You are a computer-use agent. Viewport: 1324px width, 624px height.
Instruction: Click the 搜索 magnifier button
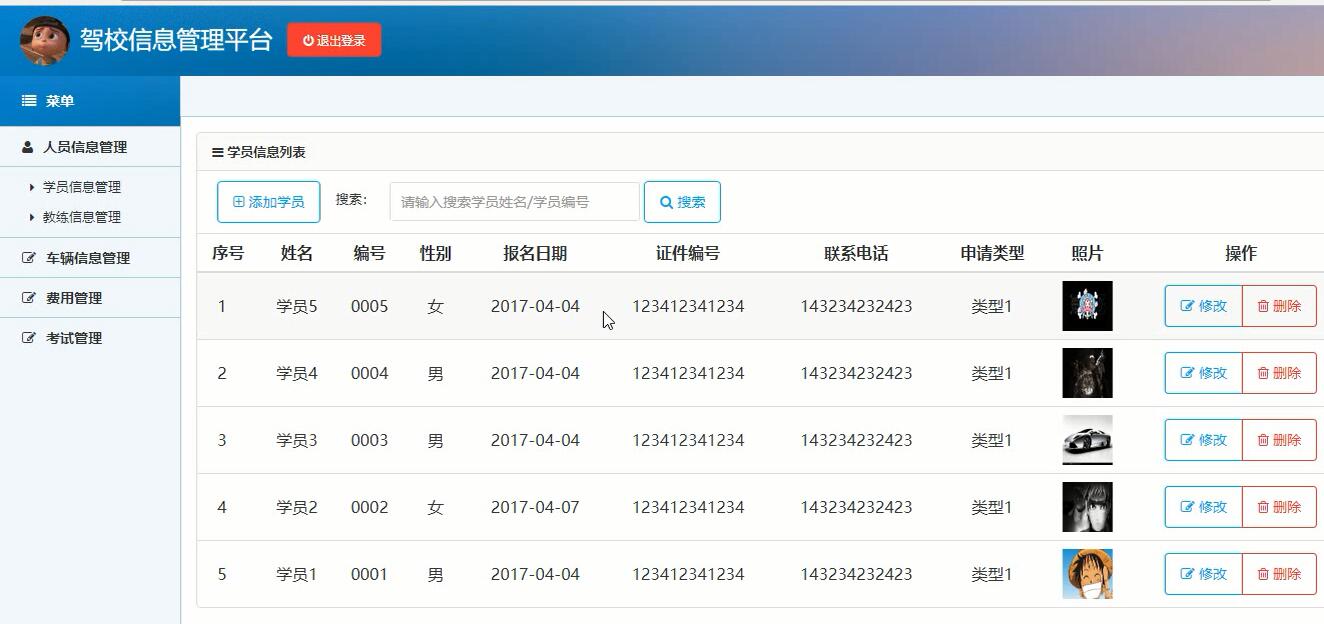point(682,202)
